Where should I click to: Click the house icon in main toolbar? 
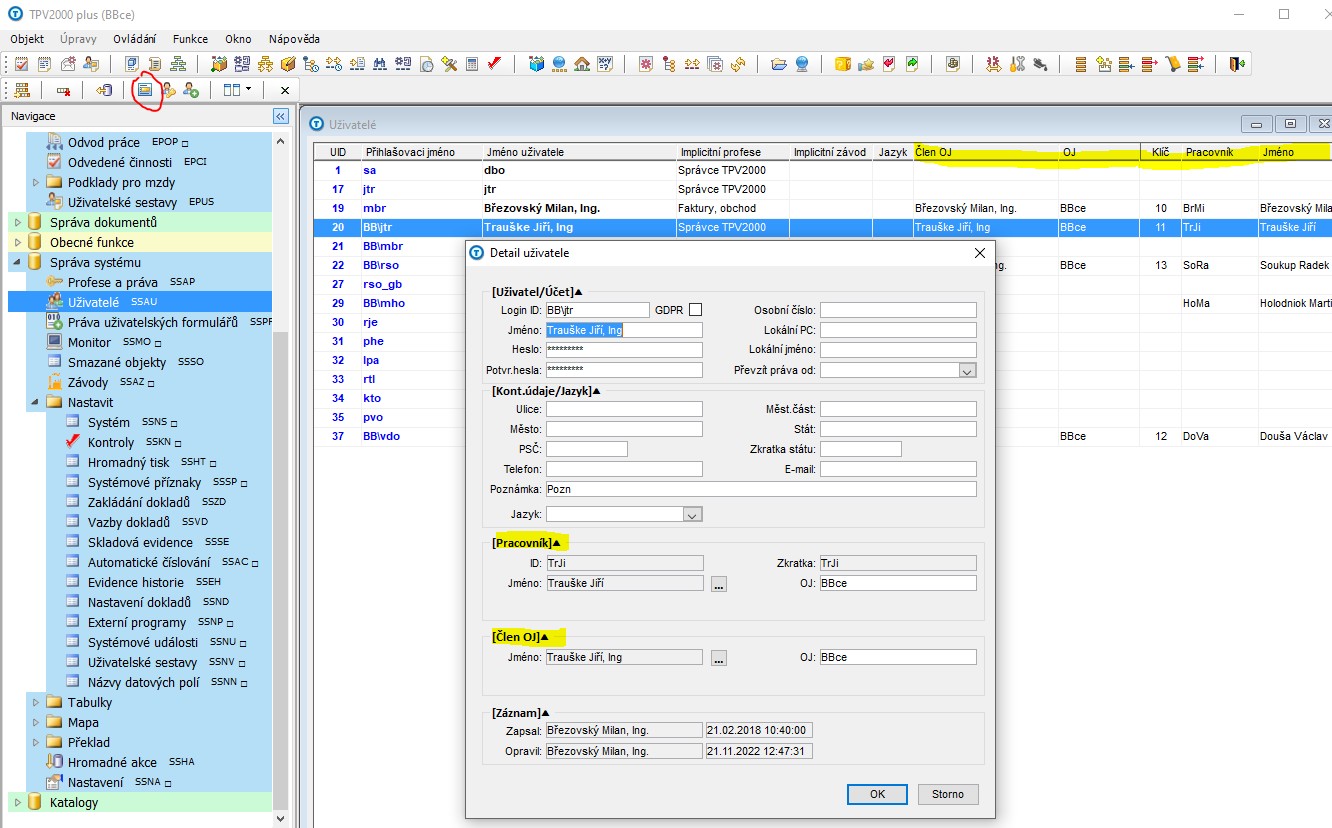582,64
